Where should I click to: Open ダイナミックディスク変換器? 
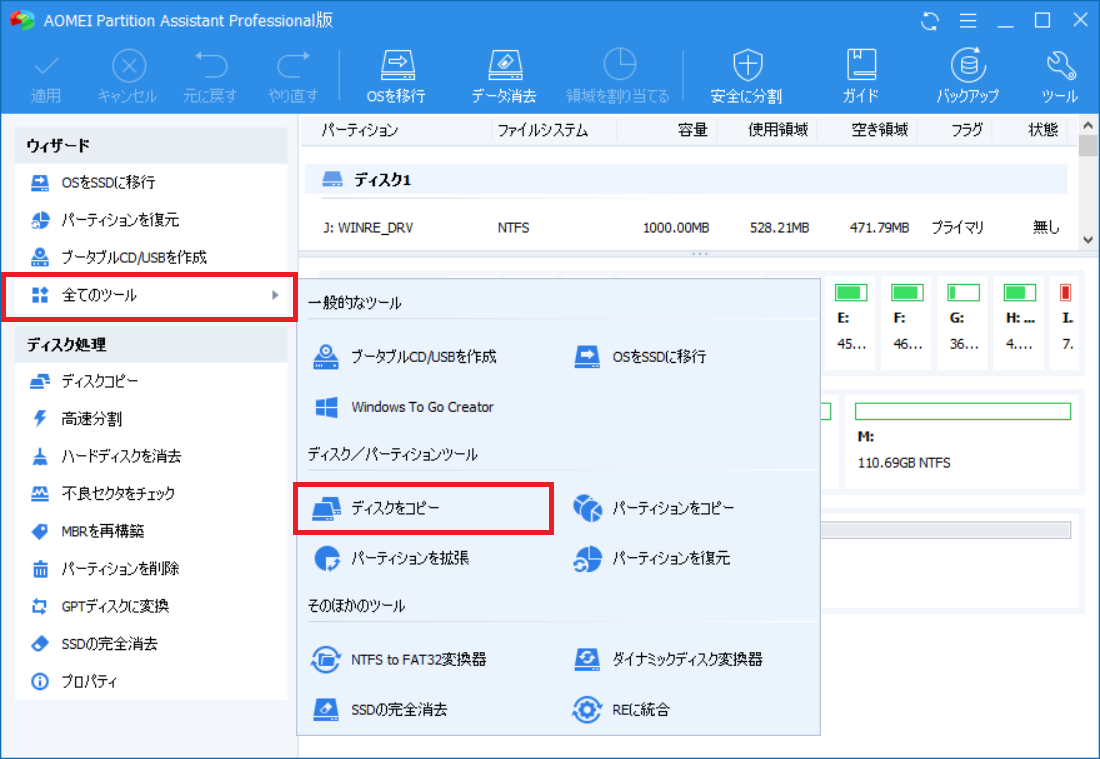(668, 660)
